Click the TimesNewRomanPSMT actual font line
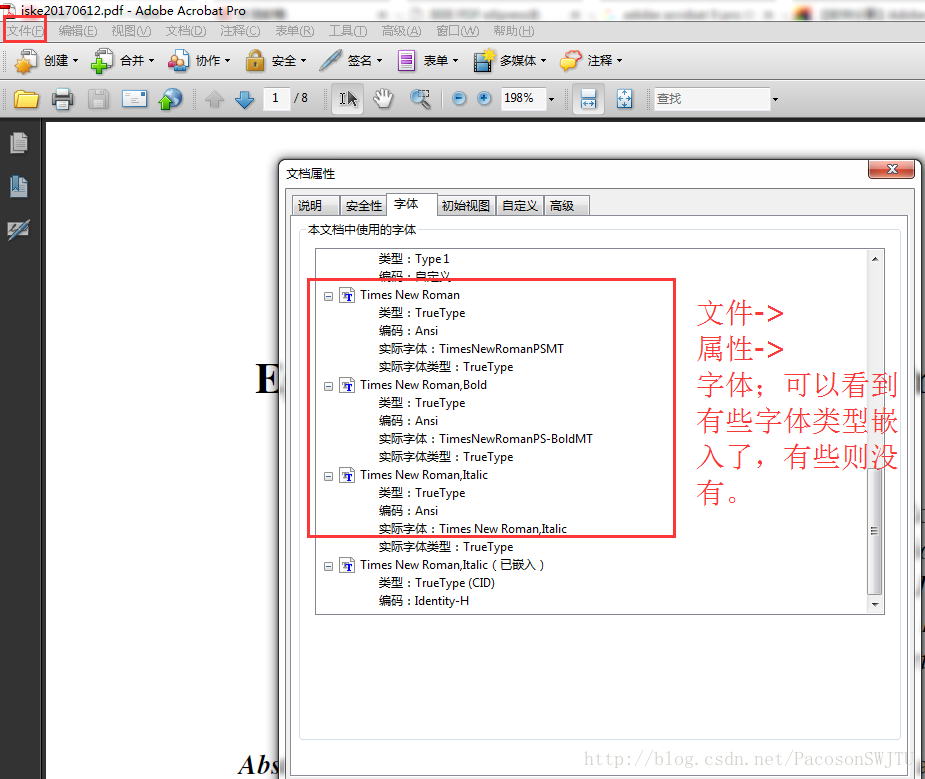Image resolution: width=925 pixels, height=779 pixels. 471,349
